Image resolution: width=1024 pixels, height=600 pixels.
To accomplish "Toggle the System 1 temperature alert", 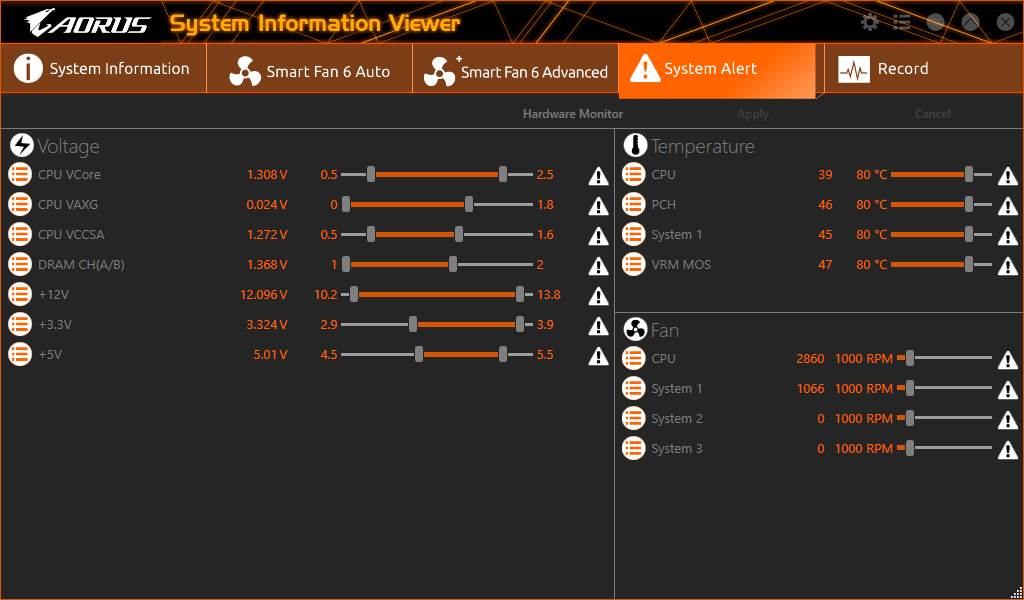I will [x=1008, y=236].
